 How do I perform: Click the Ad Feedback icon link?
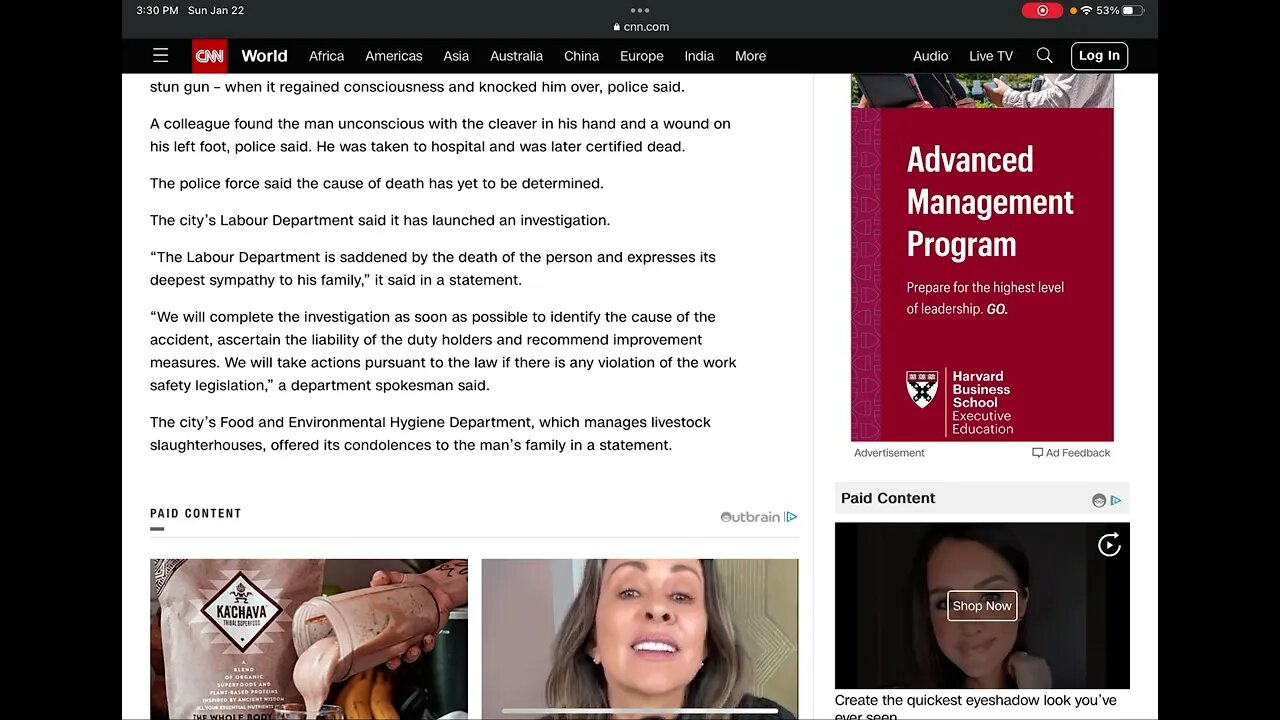1071,453
